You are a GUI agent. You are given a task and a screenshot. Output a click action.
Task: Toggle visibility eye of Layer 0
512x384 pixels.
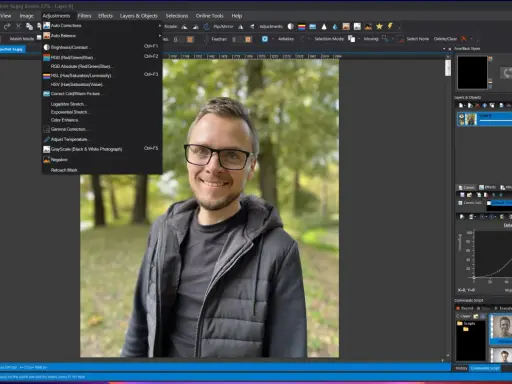pyautogui.click(x=462, y=117)
